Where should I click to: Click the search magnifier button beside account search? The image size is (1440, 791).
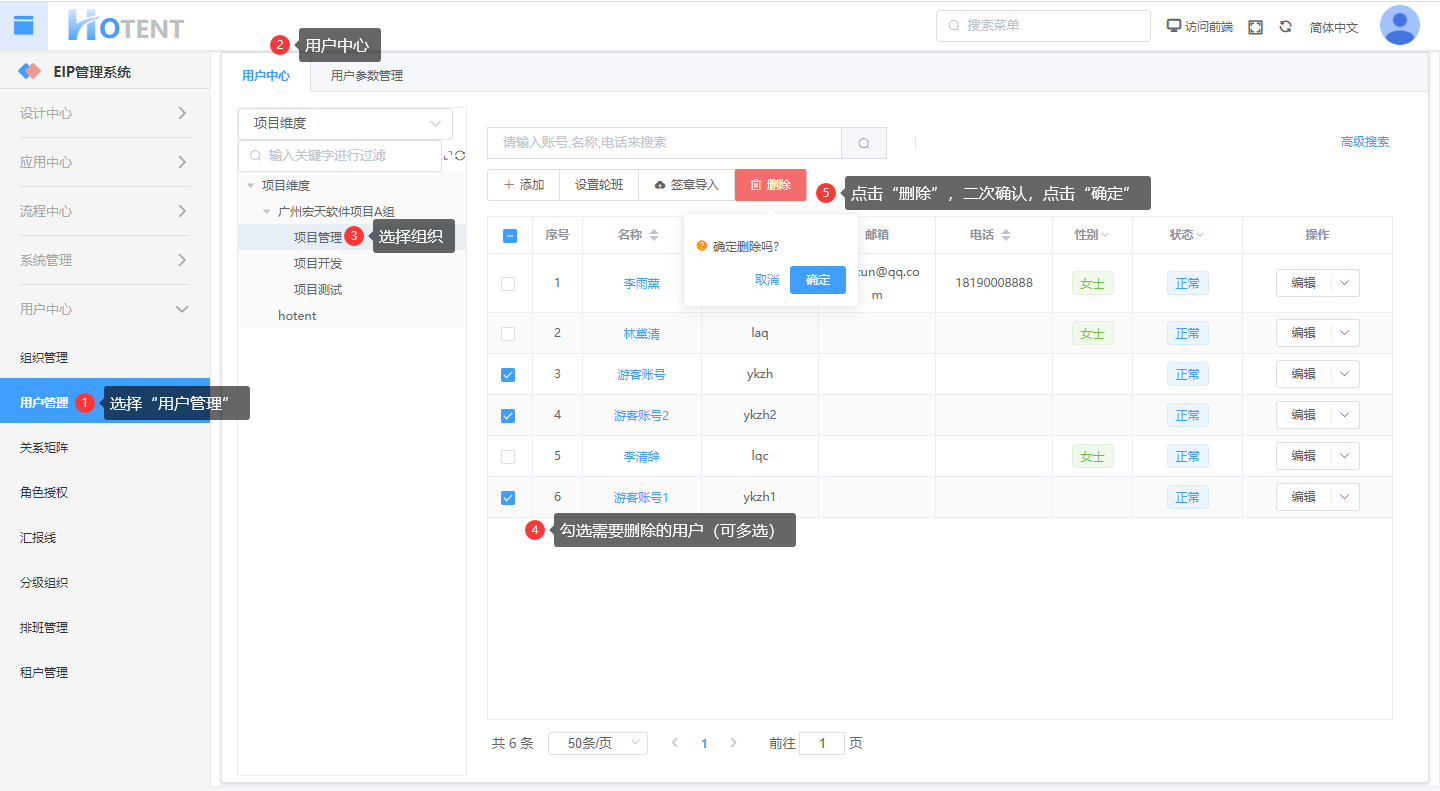864,143
